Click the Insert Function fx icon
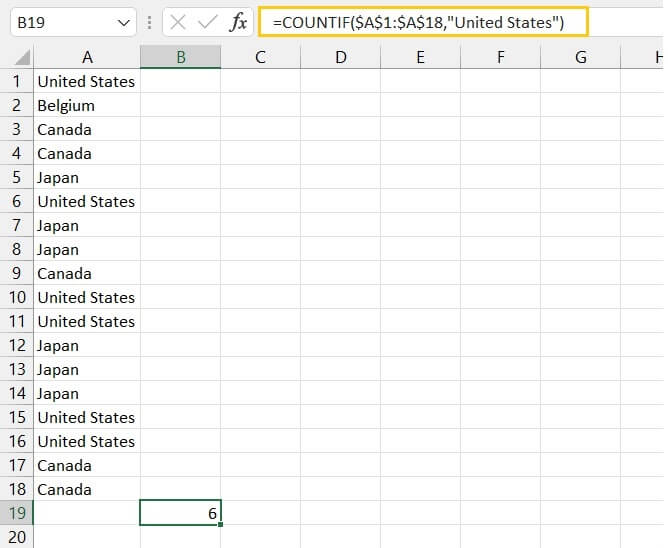 click(x=238, y=22)
